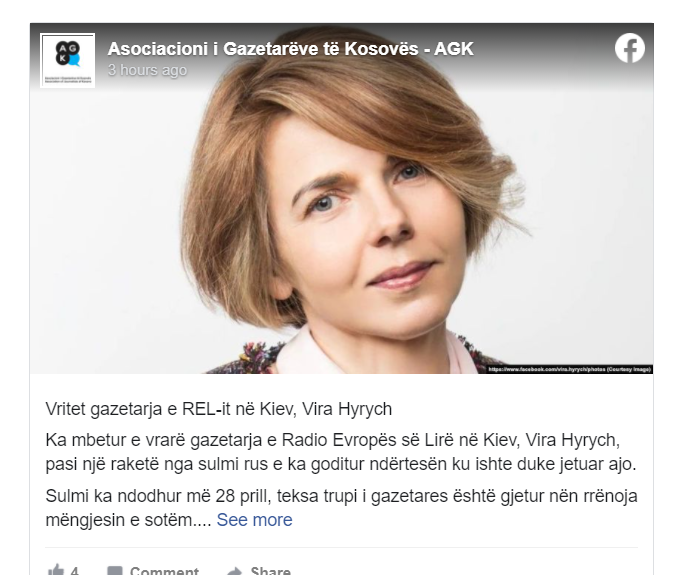Click the thumbs-up like icon
677x575 pixels.
(56, 570)
